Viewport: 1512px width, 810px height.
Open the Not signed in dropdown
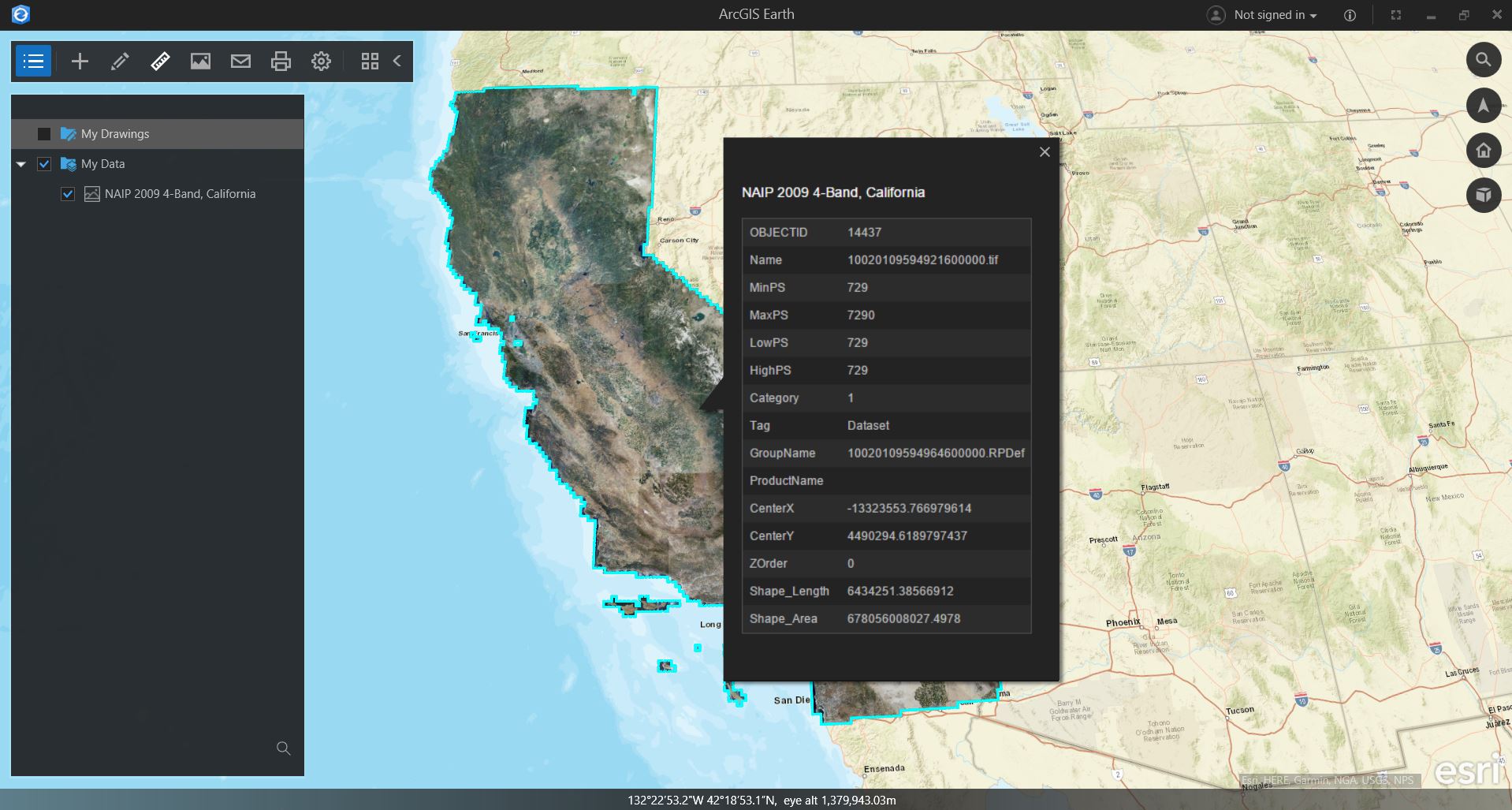coord(1275,15)
